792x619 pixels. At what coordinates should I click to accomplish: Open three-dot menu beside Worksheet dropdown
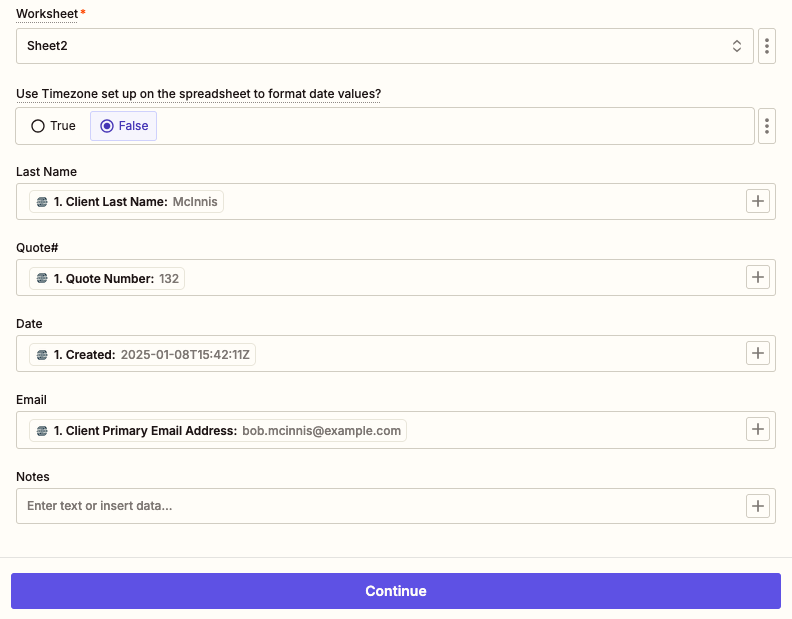767,46
